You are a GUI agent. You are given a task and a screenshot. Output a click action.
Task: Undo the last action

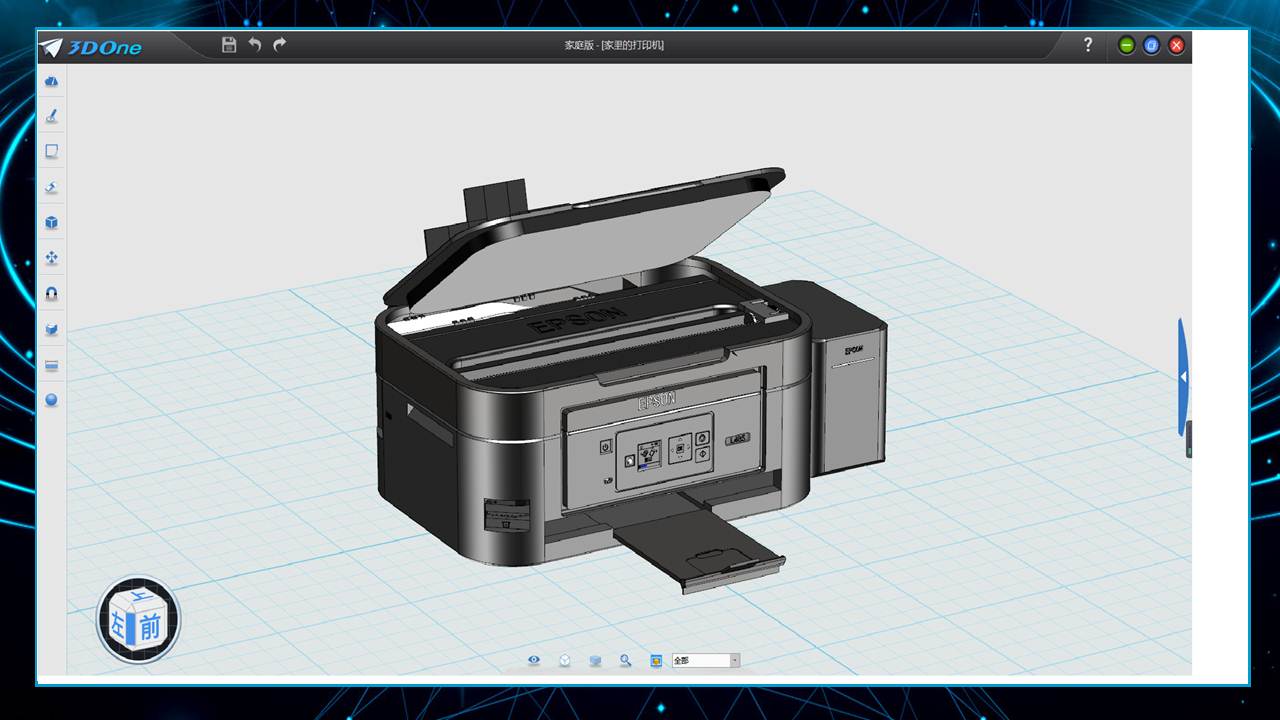[x=255, y=45]
